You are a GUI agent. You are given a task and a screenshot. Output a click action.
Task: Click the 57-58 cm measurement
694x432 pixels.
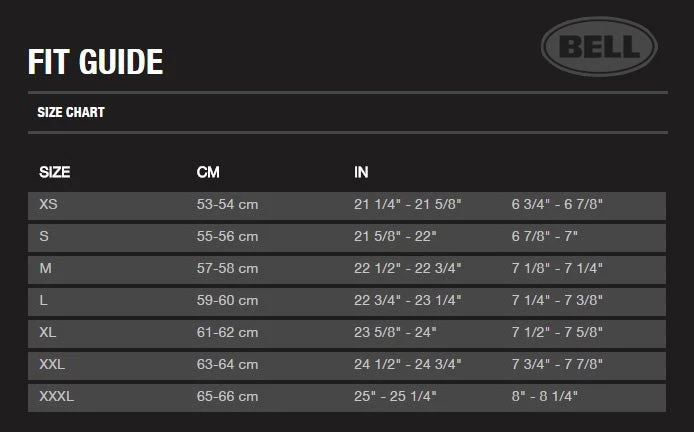pos(227,269)
